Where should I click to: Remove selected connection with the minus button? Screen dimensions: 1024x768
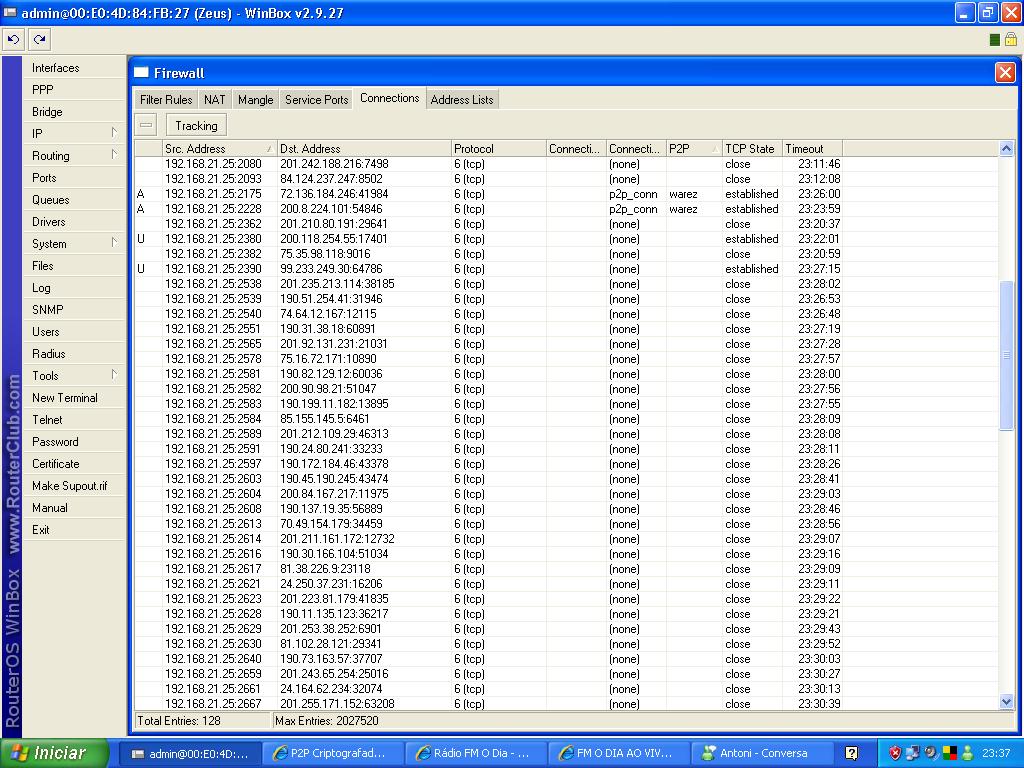(146, 125)
